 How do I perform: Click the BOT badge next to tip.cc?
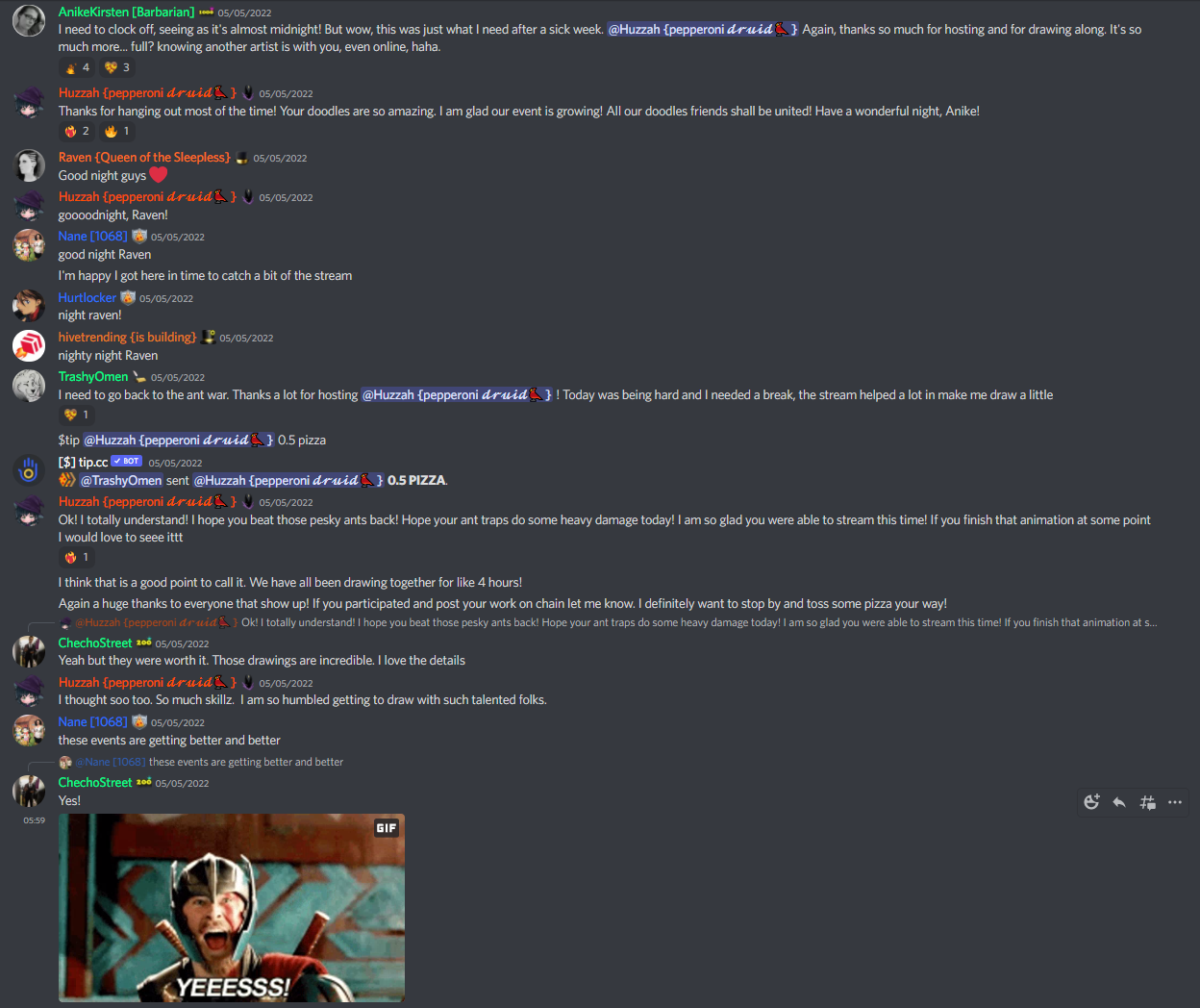[127, 462]
